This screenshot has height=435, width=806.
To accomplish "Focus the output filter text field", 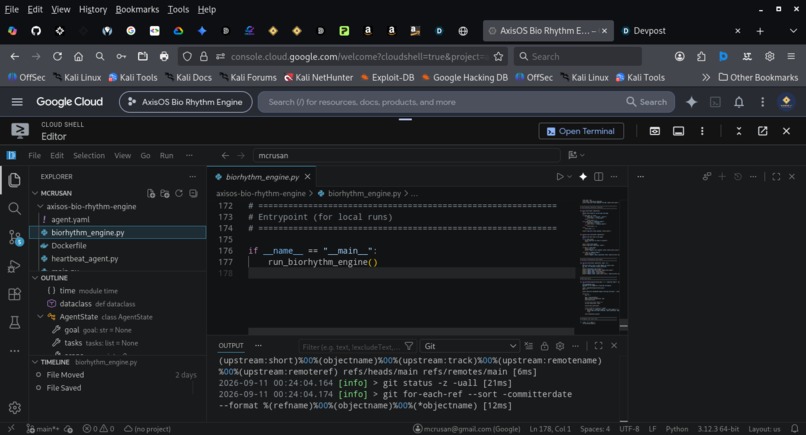I will (351, 346).
